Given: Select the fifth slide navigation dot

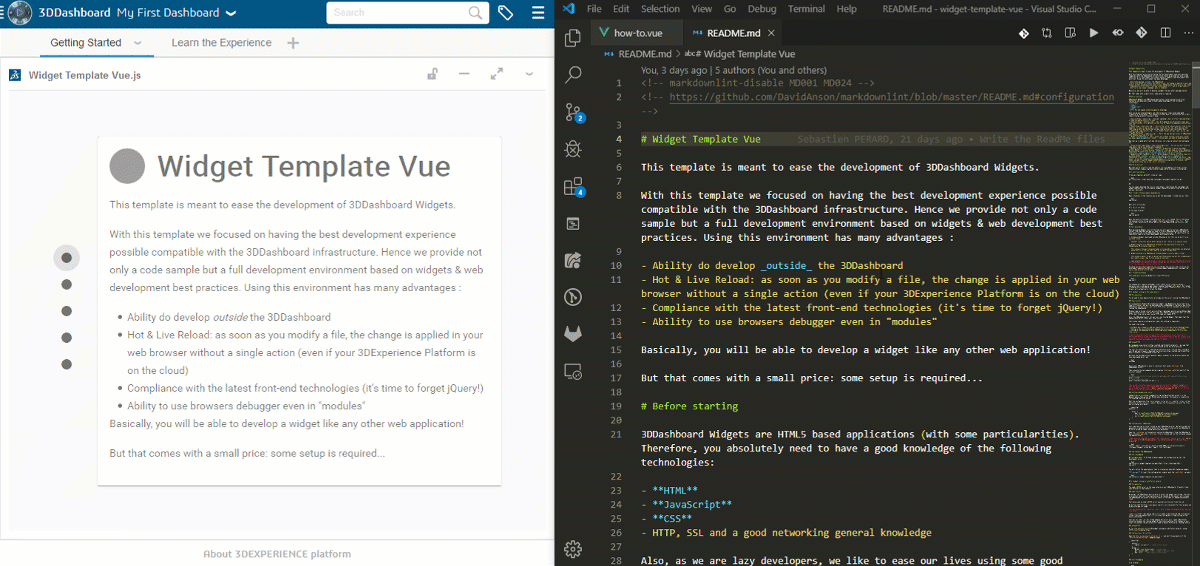Looking at the screenshot, I should tap(67, 365).
